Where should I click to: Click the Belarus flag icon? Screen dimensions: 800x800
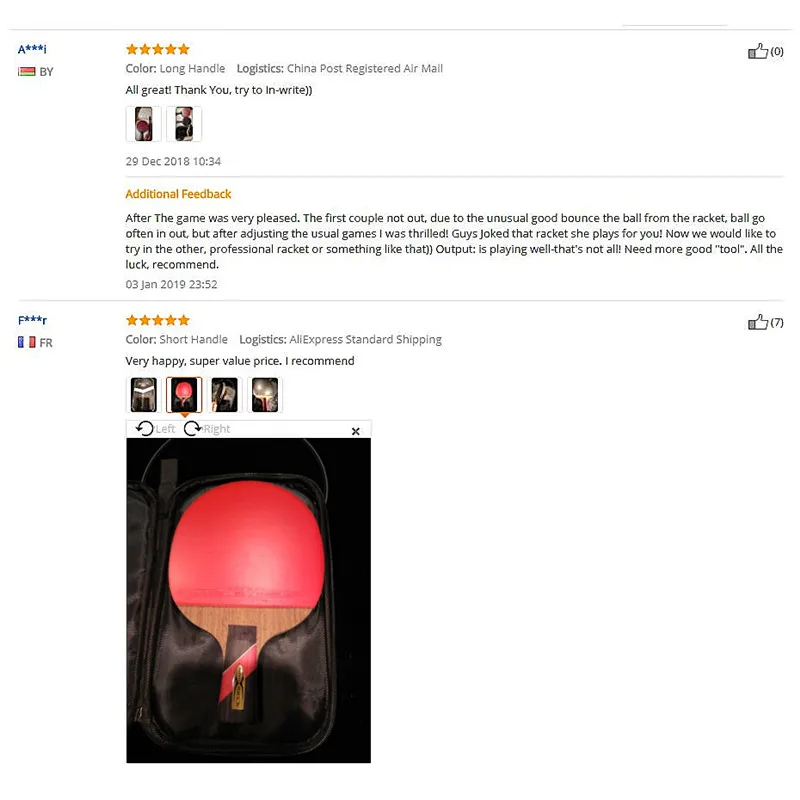coord(27,71)
